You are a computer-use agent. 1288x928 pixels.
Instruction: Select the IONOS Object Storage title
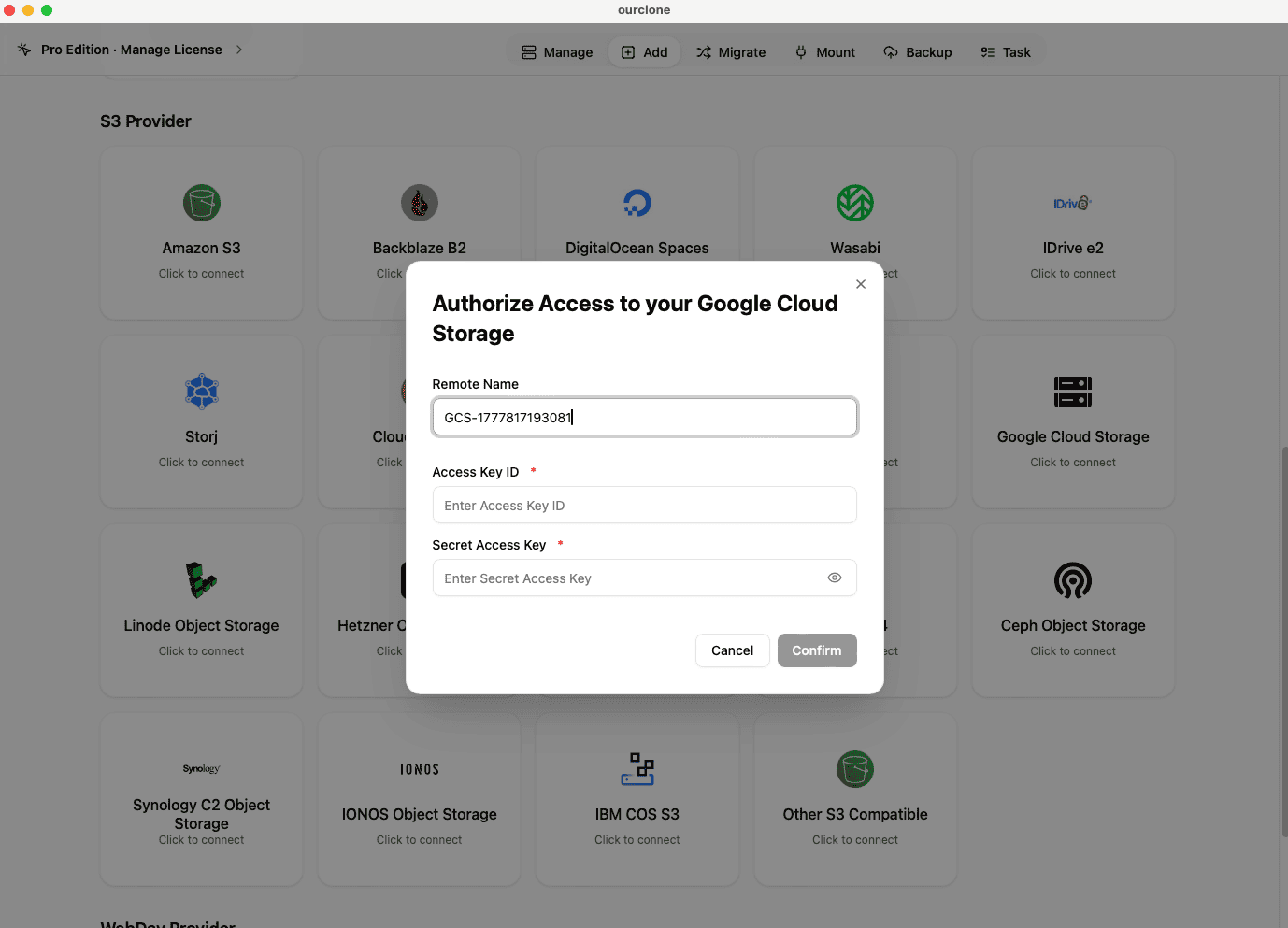click(420, 814)
